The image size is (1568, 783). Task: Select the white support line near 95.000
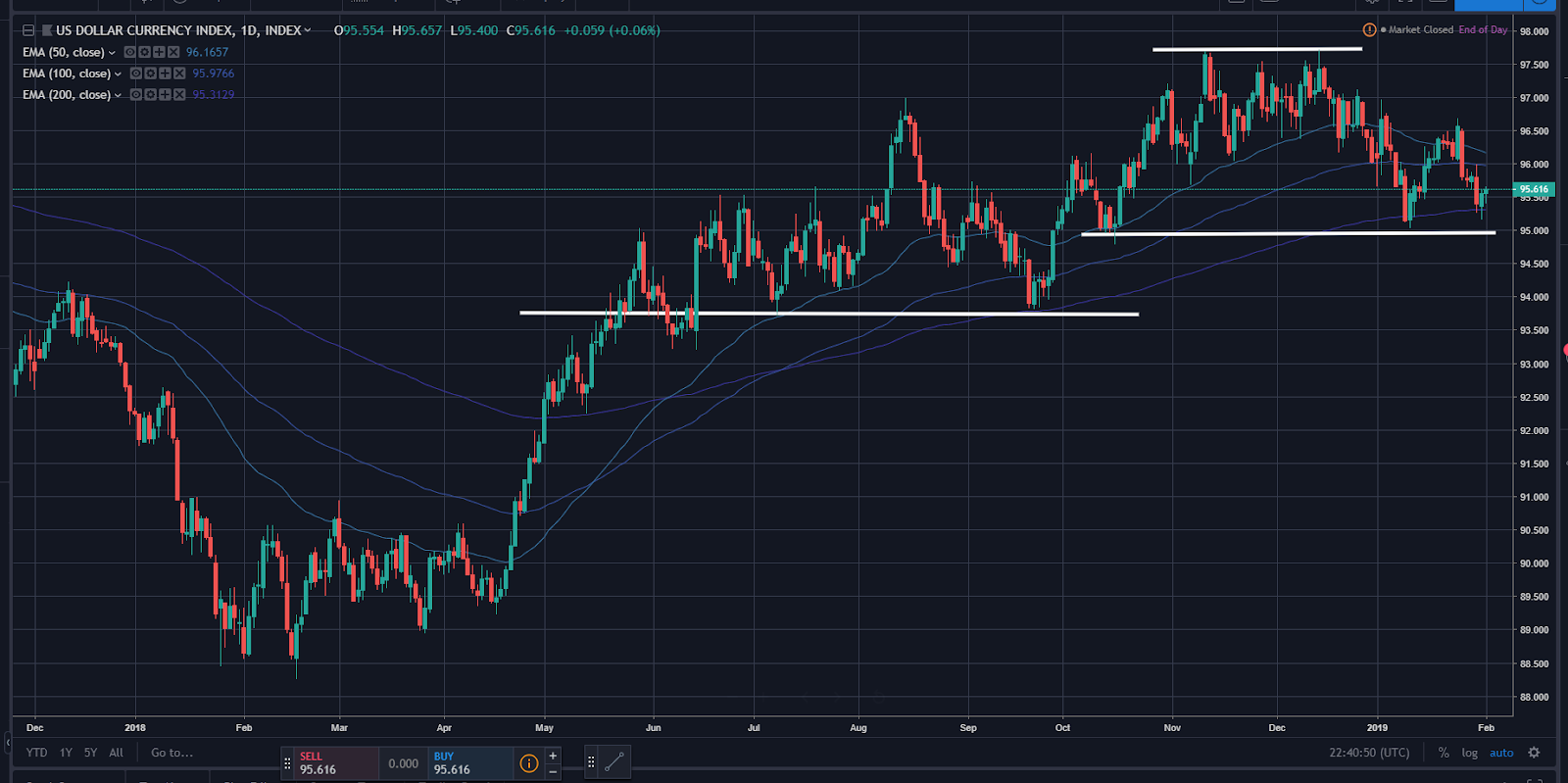1288,233
